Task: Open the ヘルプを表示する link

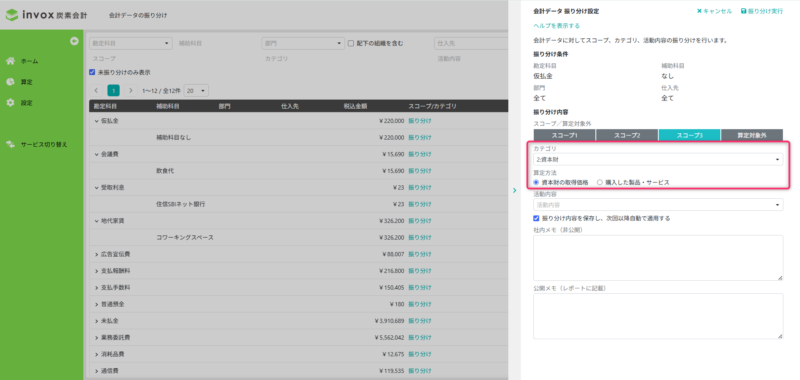Action: click(x=556, y=26)
